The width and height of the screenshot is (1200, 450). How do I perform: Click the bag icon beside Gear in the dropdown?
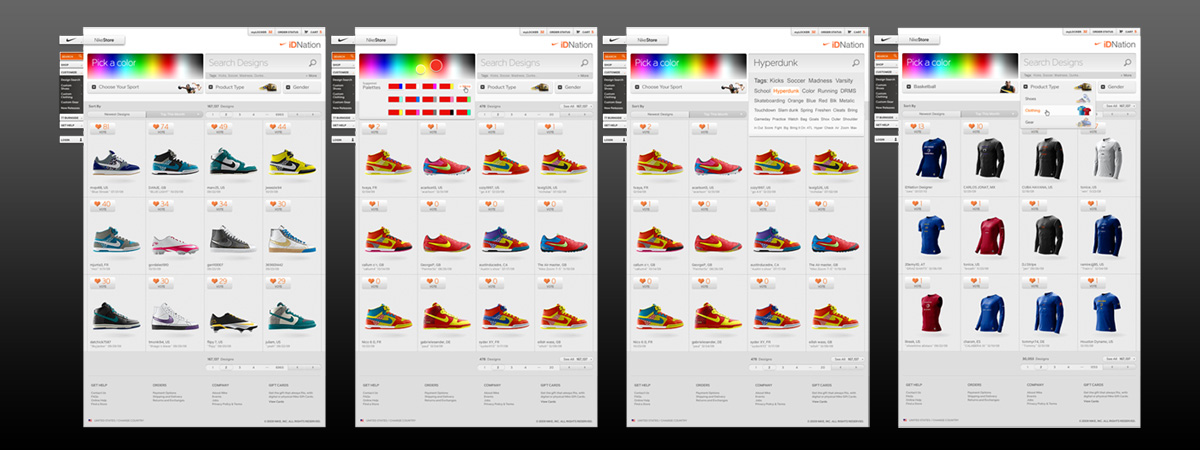pos(1083,122)
